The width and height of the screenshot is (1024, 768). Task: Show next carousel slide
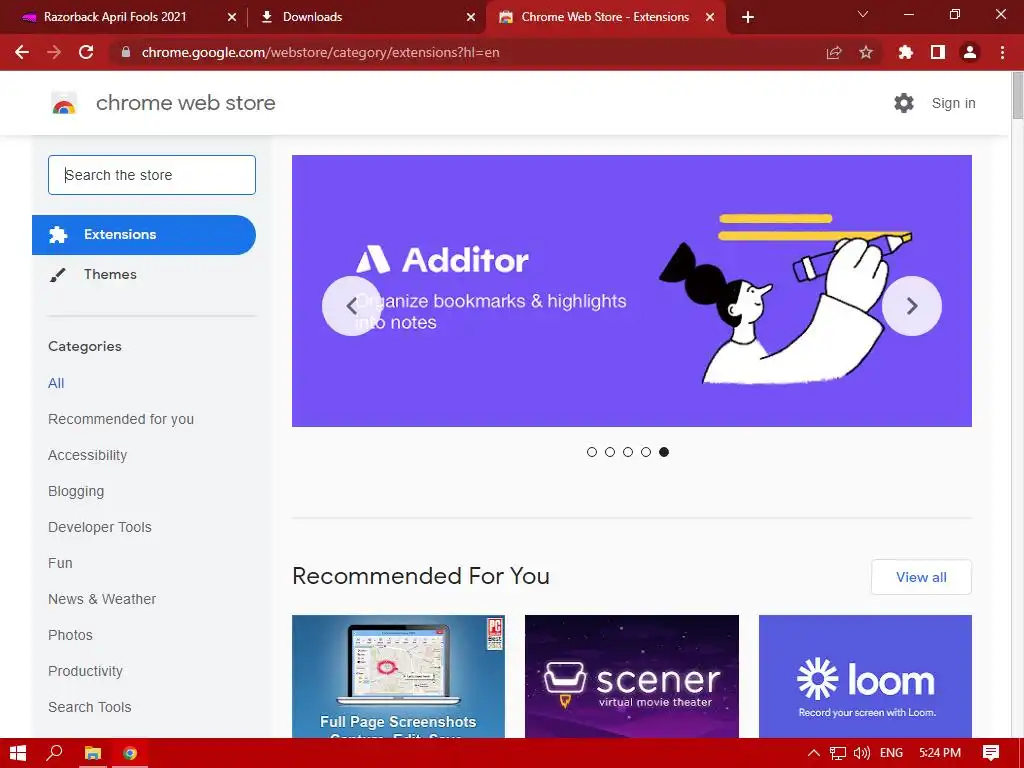[x=912, y=306]
